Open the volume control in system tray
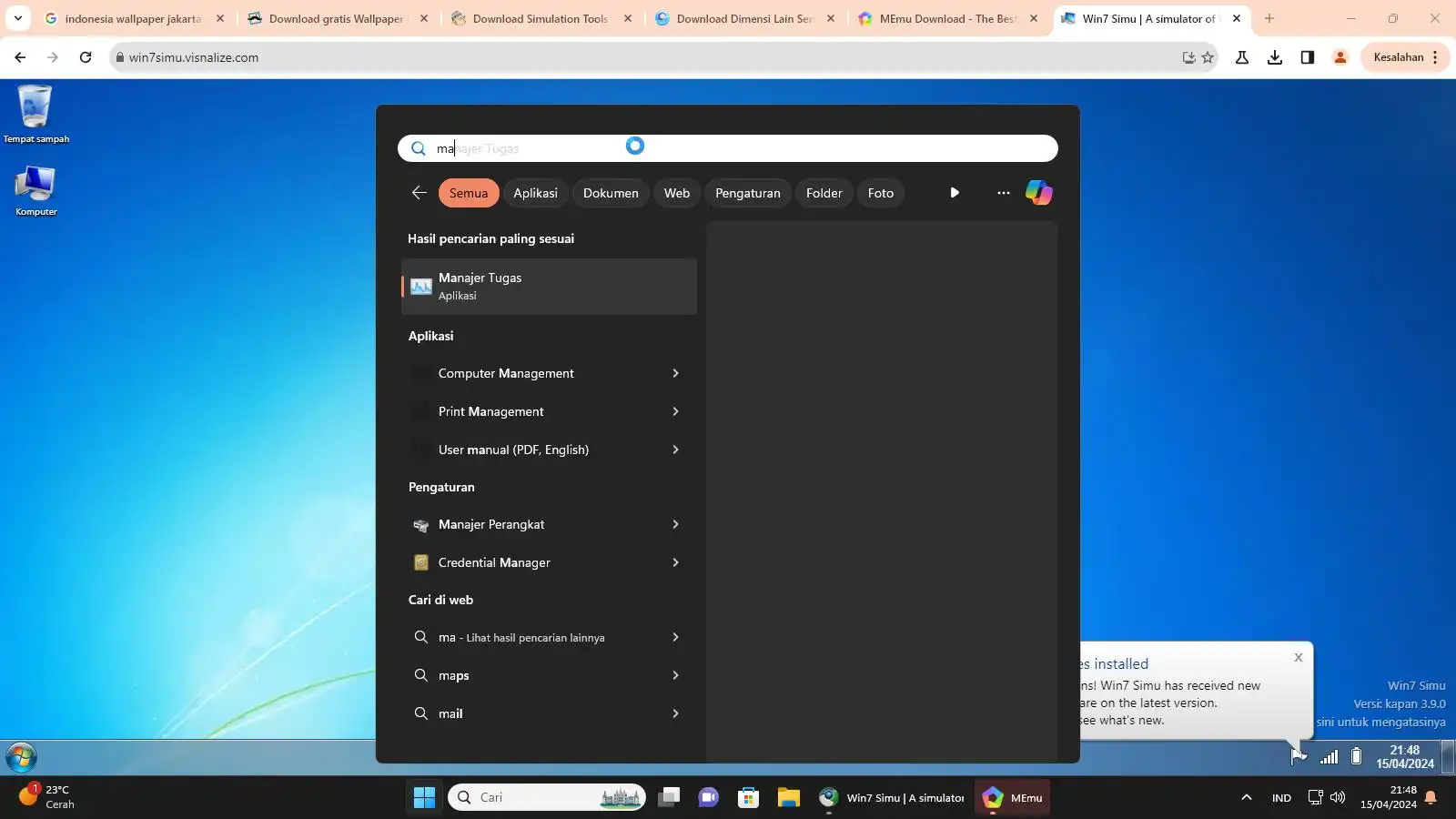The image size is (1456, 819). coord(1338,798)
